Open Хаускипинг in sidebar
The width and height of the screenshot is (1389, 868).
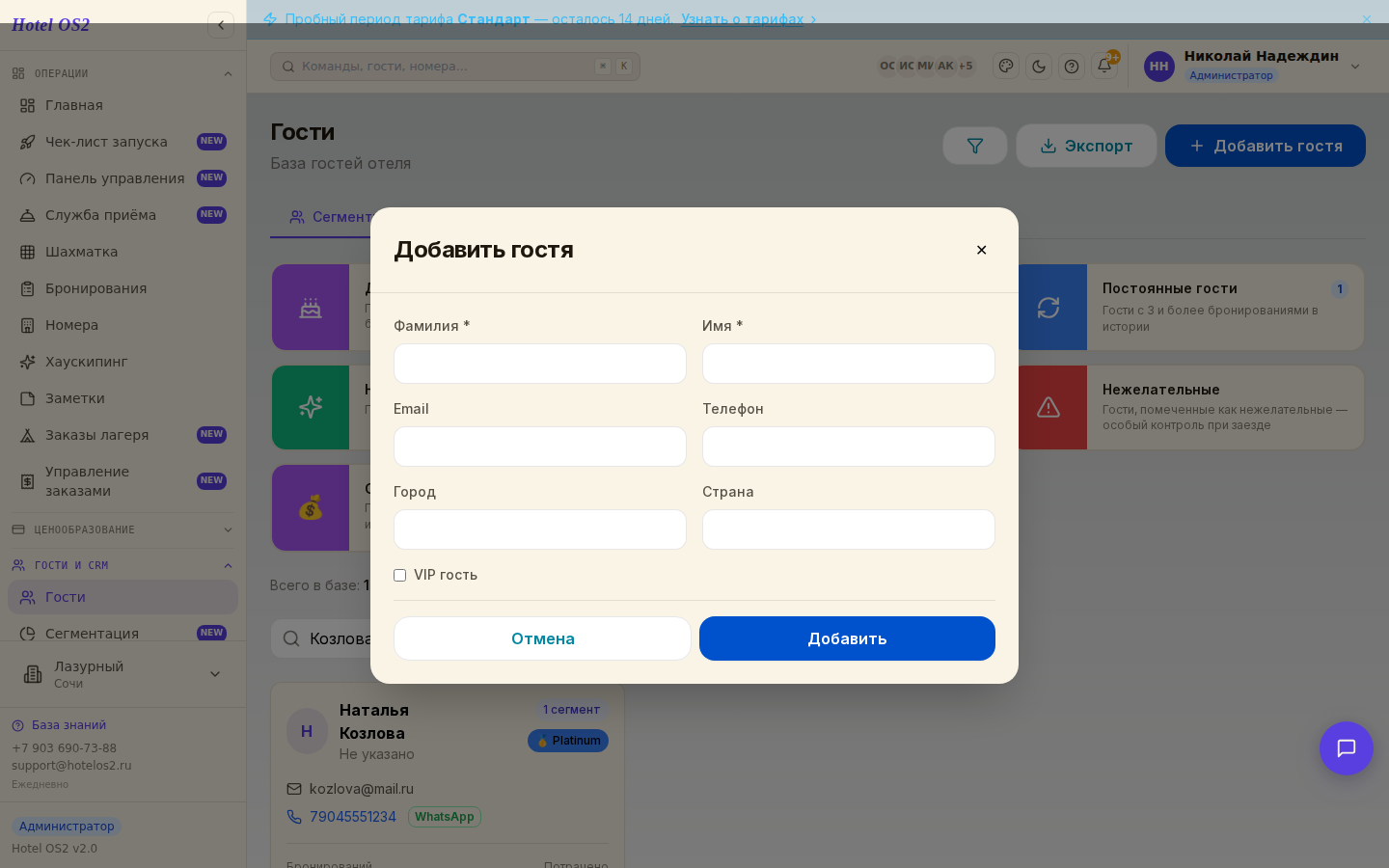[123, 362]
